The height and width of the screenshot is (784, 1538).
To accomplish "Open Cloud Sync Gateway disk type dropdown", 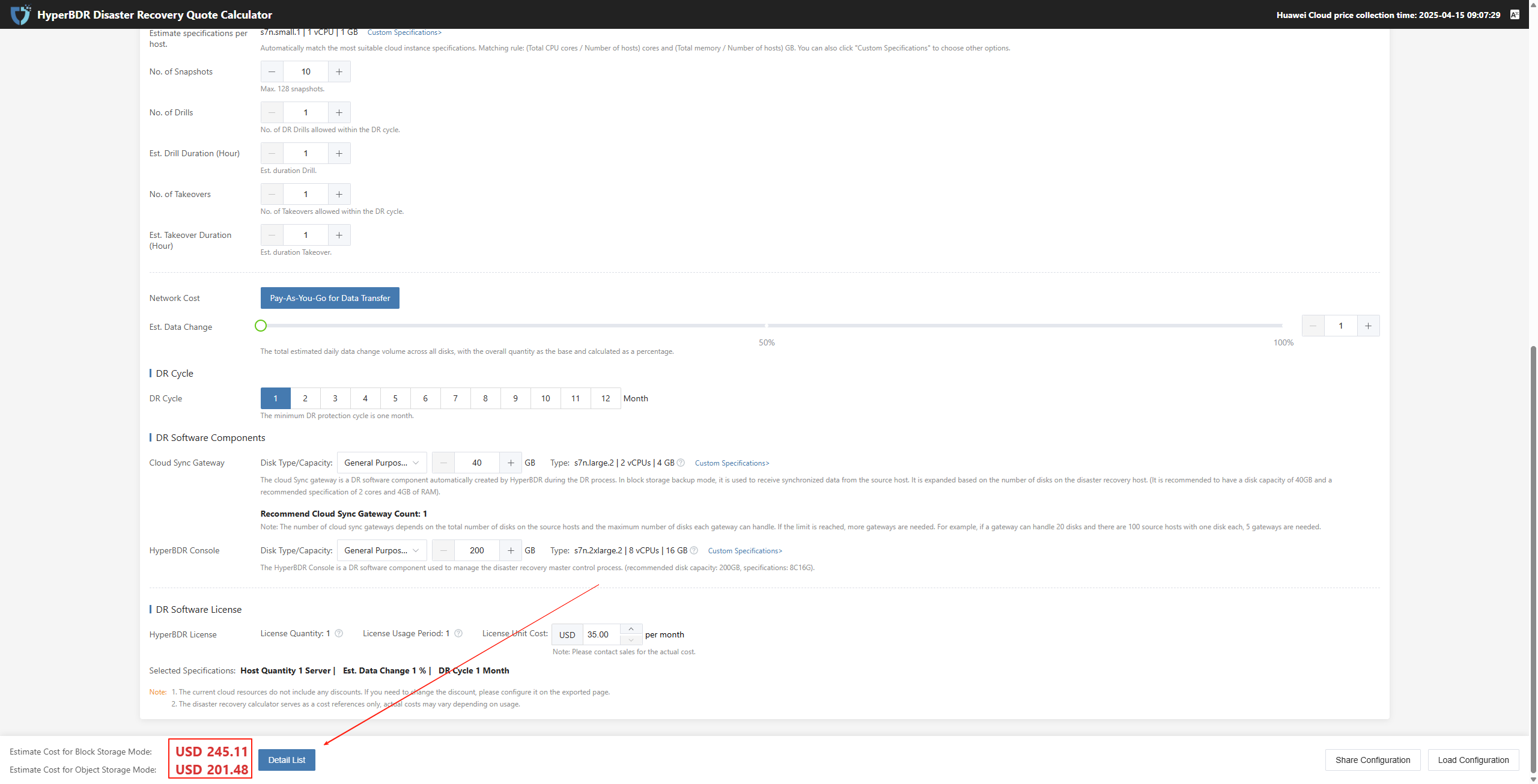I will (x=382, y=463).
